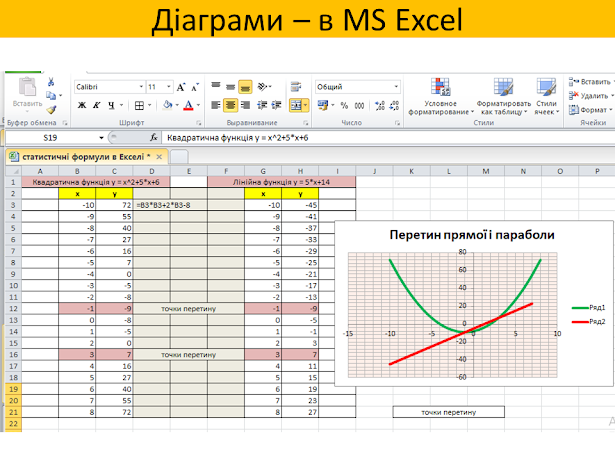Click the blank new tab button

tap(179, 157)
